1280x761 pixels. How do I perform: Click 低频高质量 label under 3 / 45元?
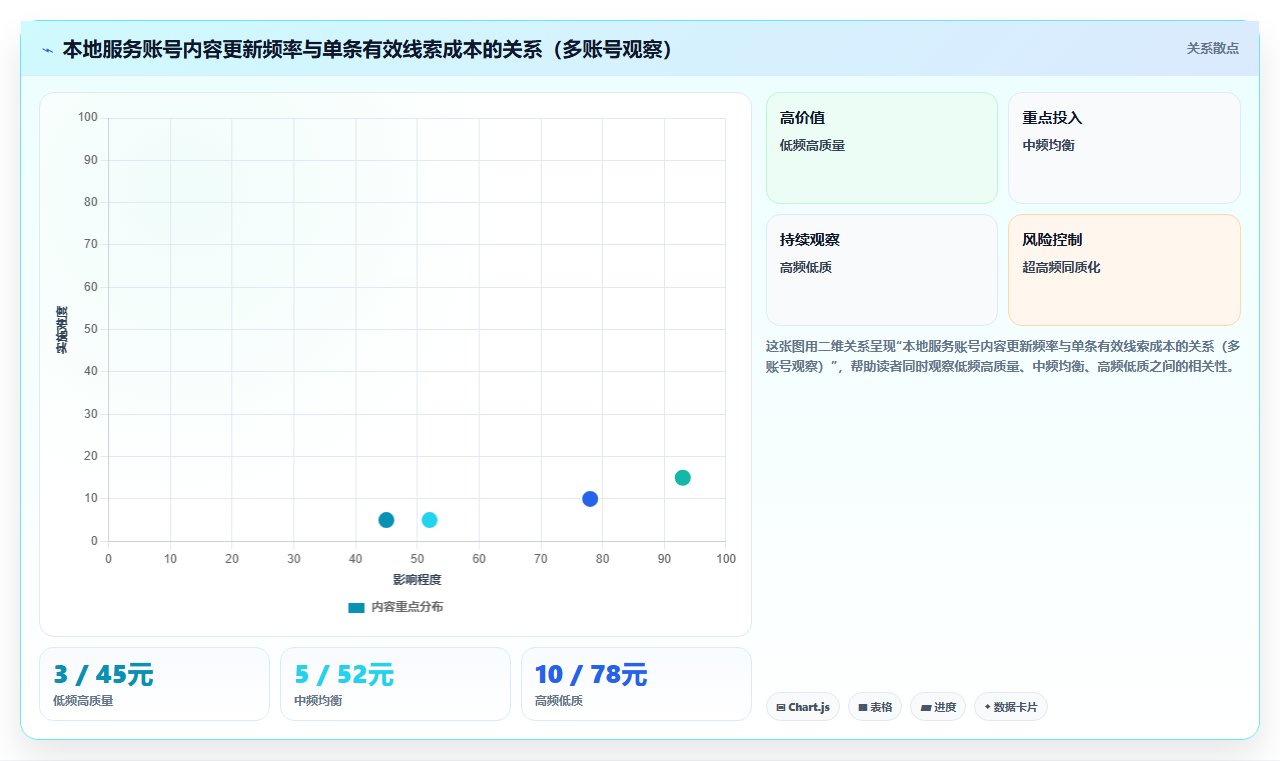83,701
